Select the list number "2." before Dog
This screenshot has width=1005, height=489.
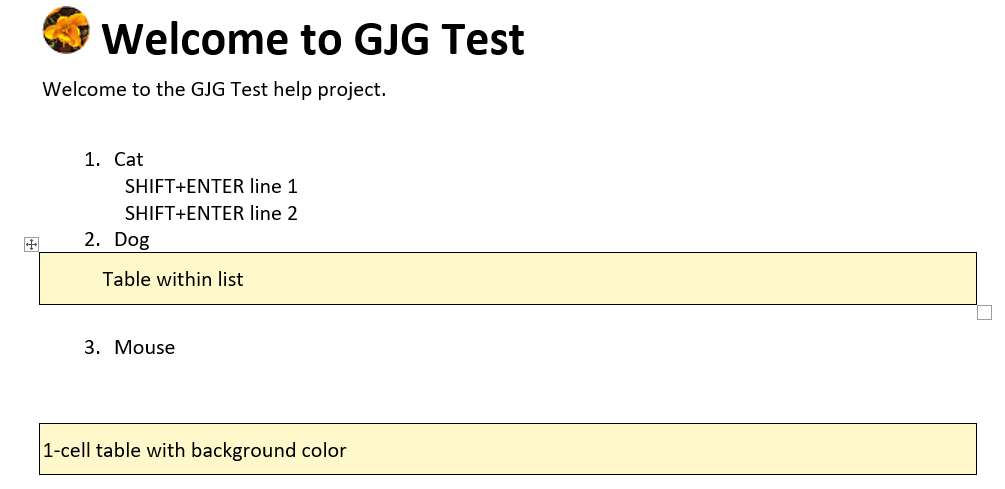(x=92, y=239)
